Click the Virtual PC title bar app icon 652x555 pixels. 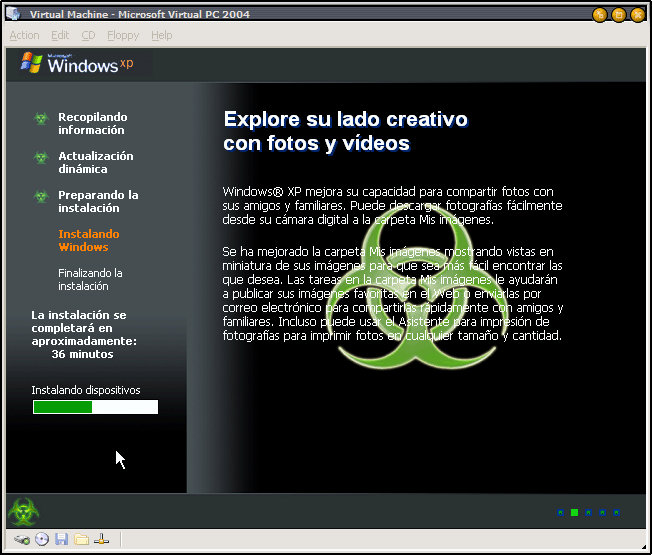(x=13, y=14)
